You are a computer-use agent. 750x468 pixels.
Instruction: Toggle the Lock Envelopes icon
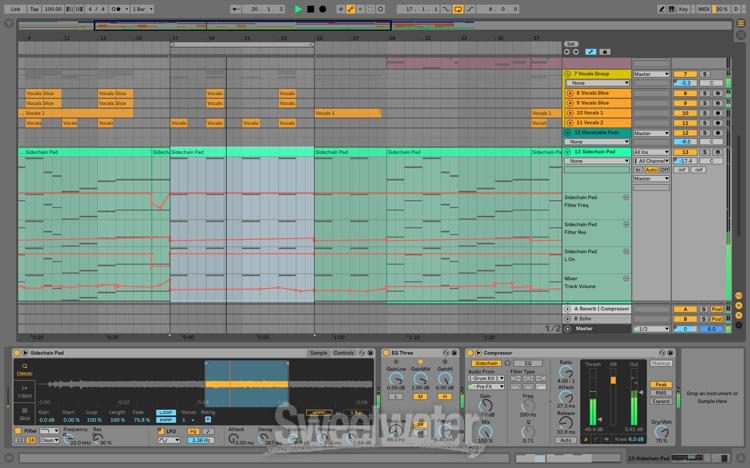pos(605,52)
